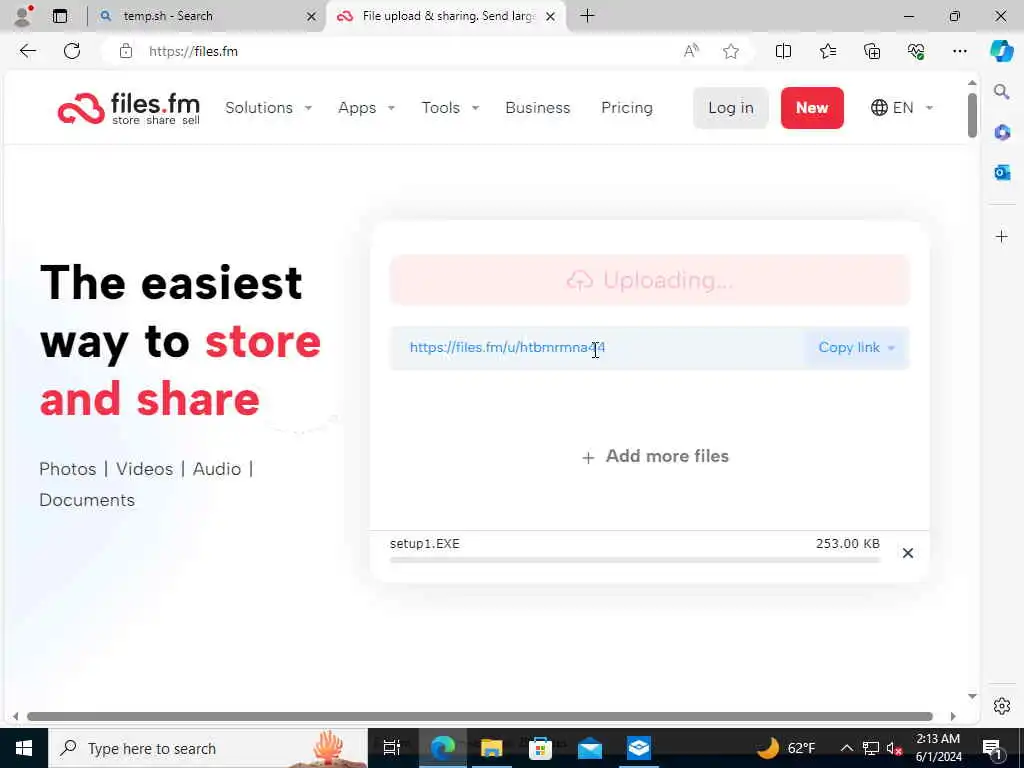Screen dimensions: 1024x768
Task: Expand the Tools menu
Action: tap(450, 108)
